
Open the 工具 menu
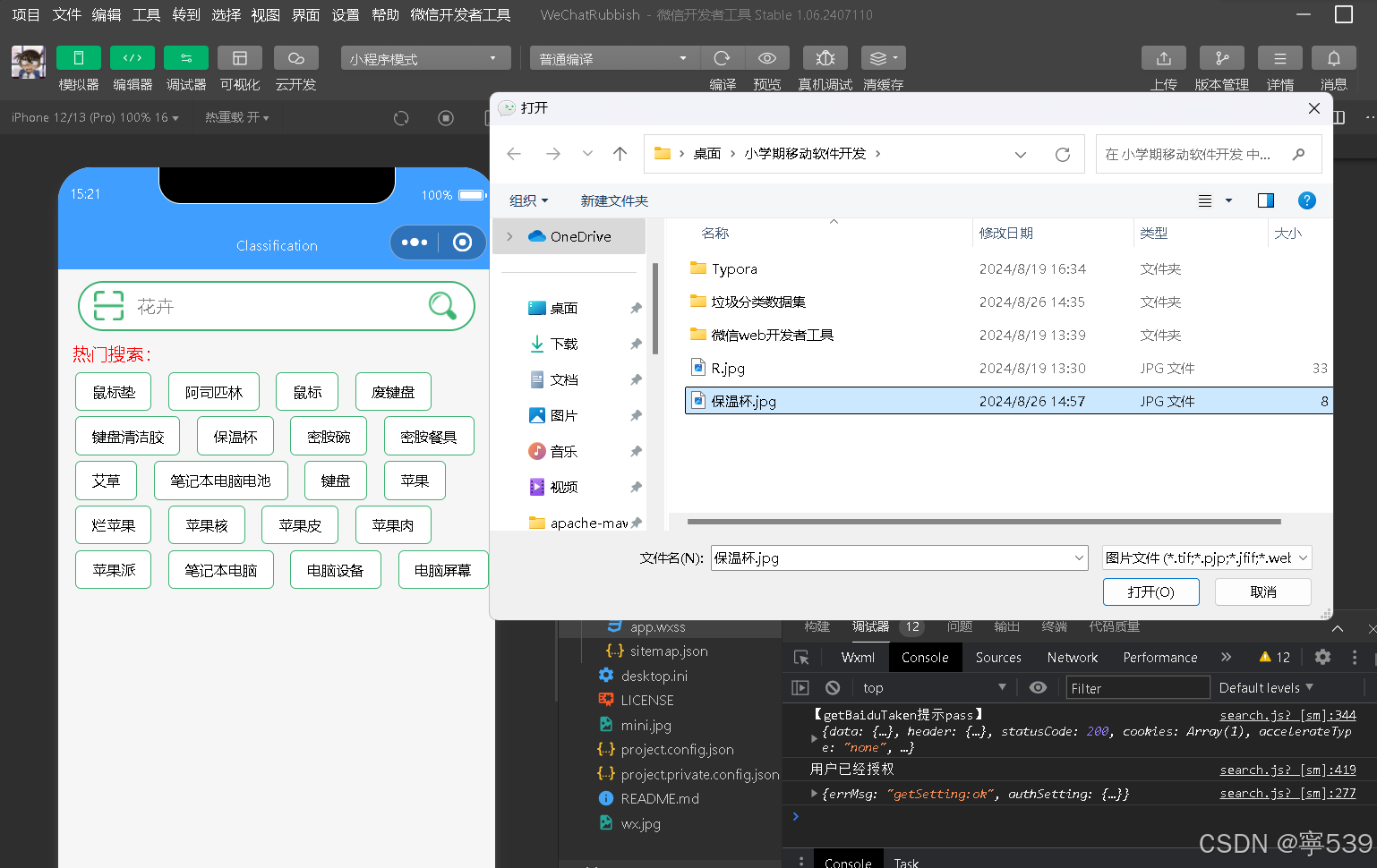pos(147,14)
